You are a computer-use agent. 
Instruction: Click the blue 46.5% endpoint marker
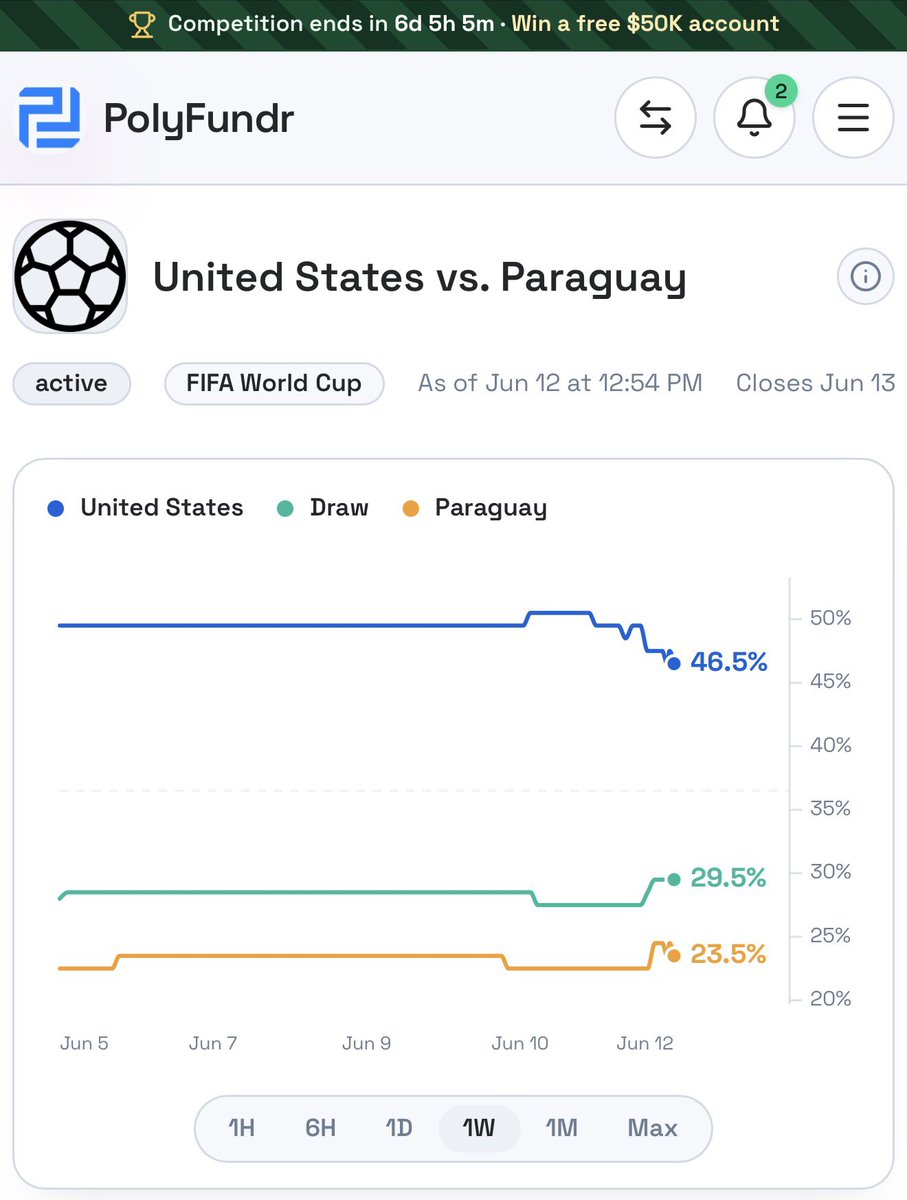pyautogui.click(x=674, y=662)
